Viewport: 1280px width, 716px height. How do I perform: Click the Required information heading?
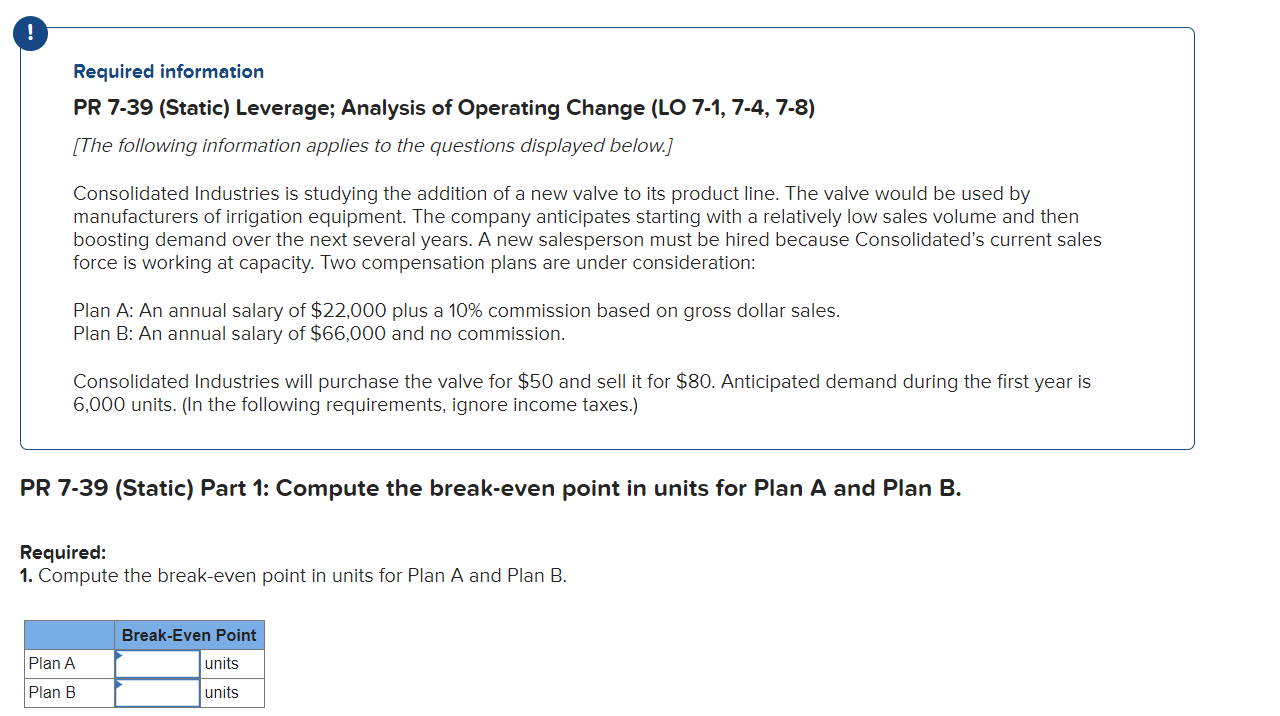pos(167,71)
